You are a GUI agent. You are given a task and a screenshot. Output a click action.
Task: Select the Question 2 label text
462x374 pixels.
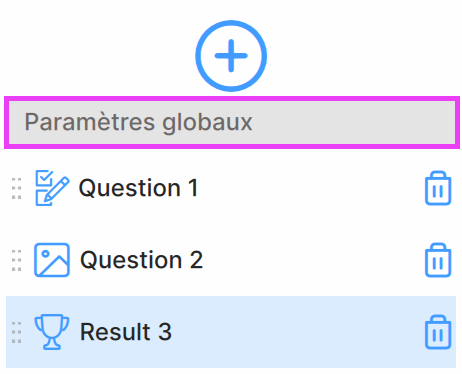coord(141,260)
